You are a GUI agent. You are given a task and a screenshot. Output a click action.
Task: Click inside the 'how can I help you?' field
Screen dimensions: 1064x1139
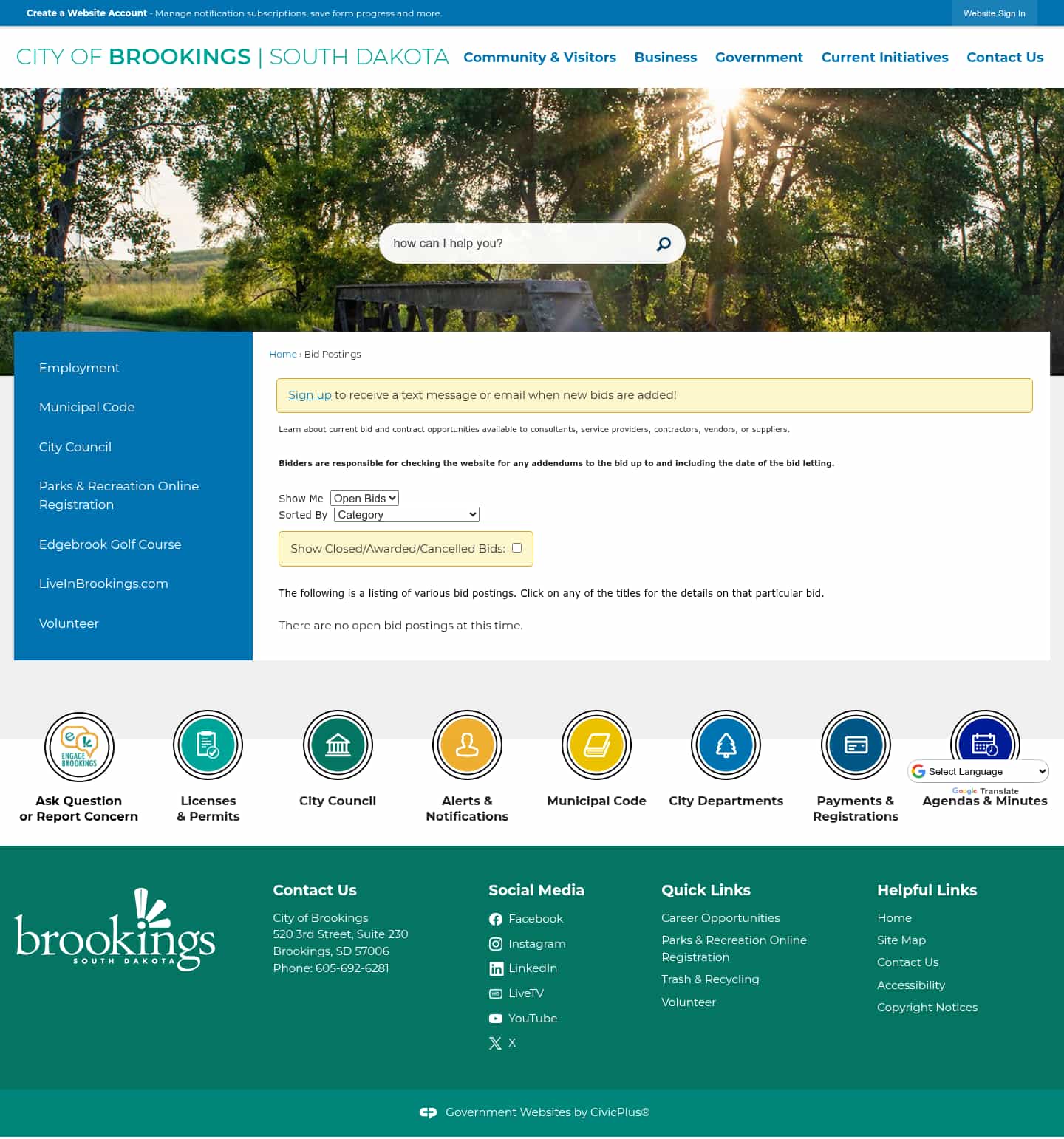(x=517, y=243)
